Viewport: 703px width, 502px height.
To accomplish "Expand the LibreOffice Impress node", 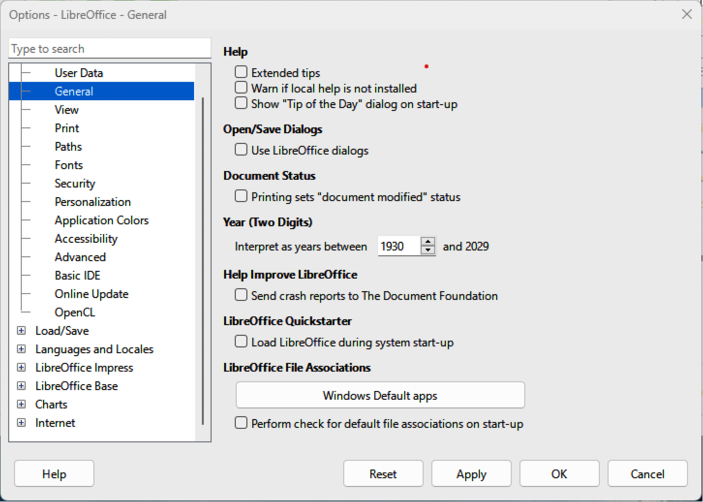I will (x=21, y=368).
